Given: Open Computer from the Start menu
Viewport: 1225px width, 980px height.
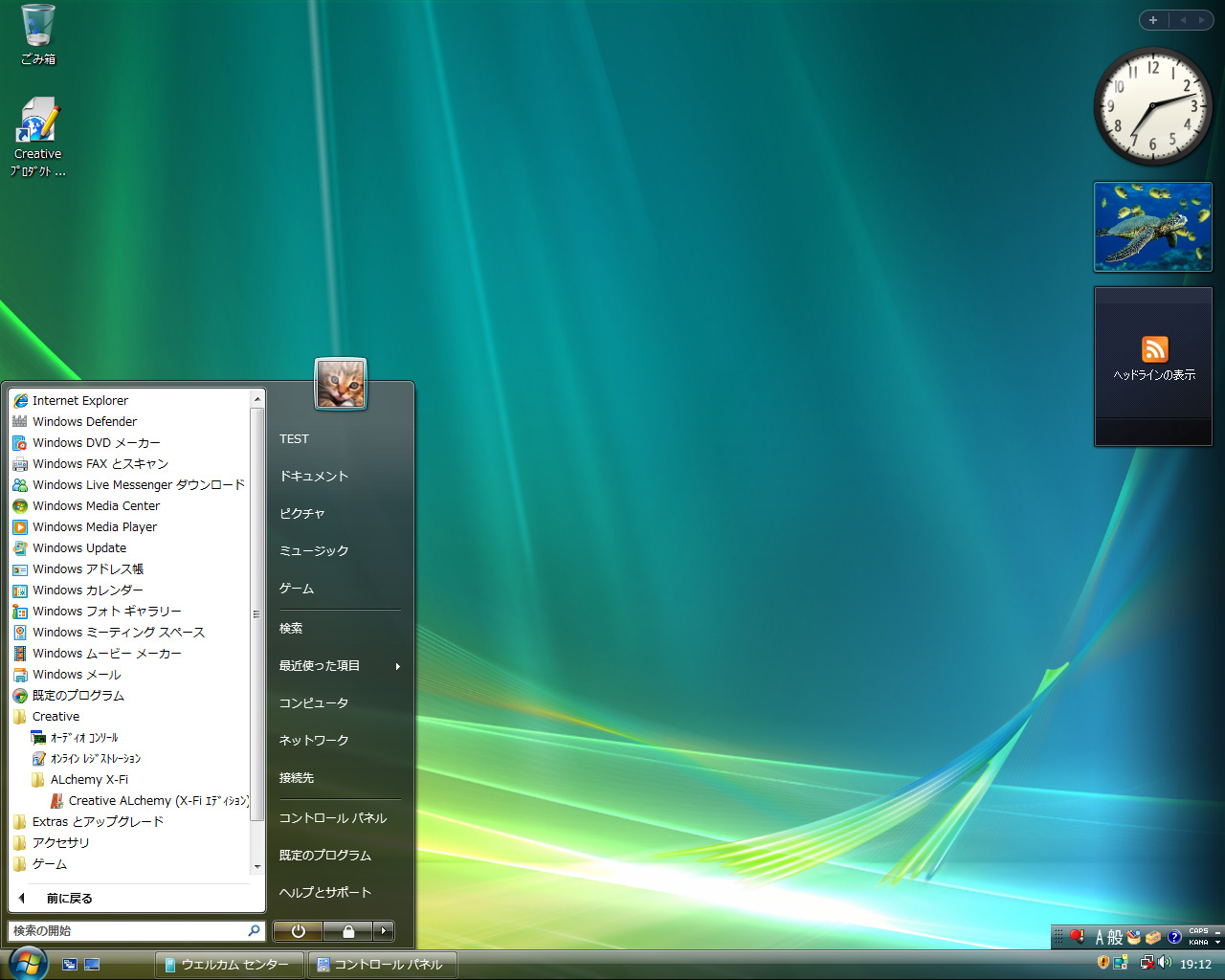Looking at the screenshot, I should pos(313,703).
